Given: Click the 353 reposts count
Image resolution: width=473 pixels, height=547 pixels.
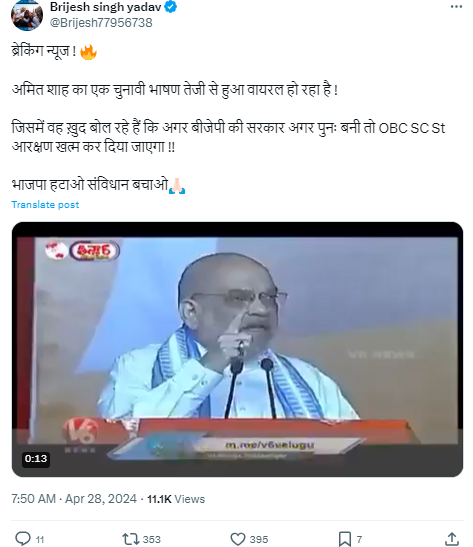Looking at the screenshot, I should click(x=151, y=540).
